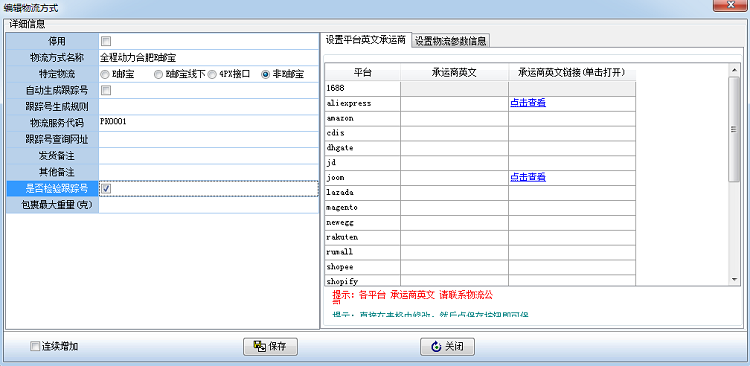The width and height of the screenshot is (750, 366).
Task: Uncheck the 是否检验跟踪号 checkbox
Action: pyautogui.click(x=106, y=189)
